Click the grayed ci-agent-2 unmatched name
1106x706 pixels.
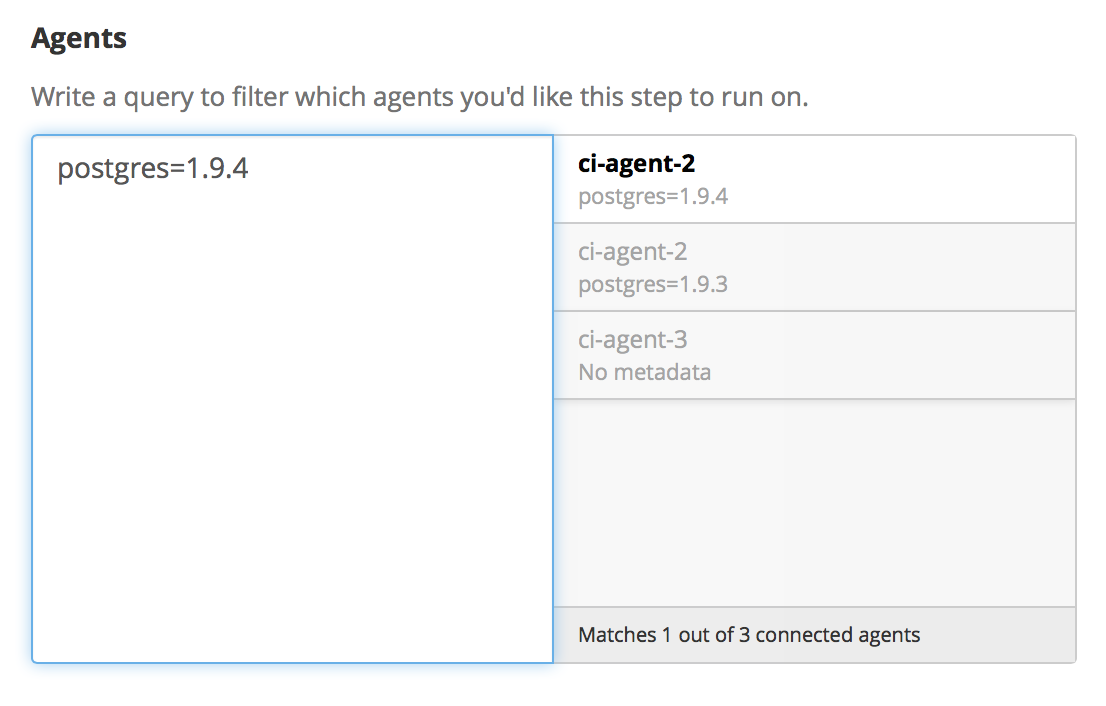pyautogui.click(x=631, y=251)
